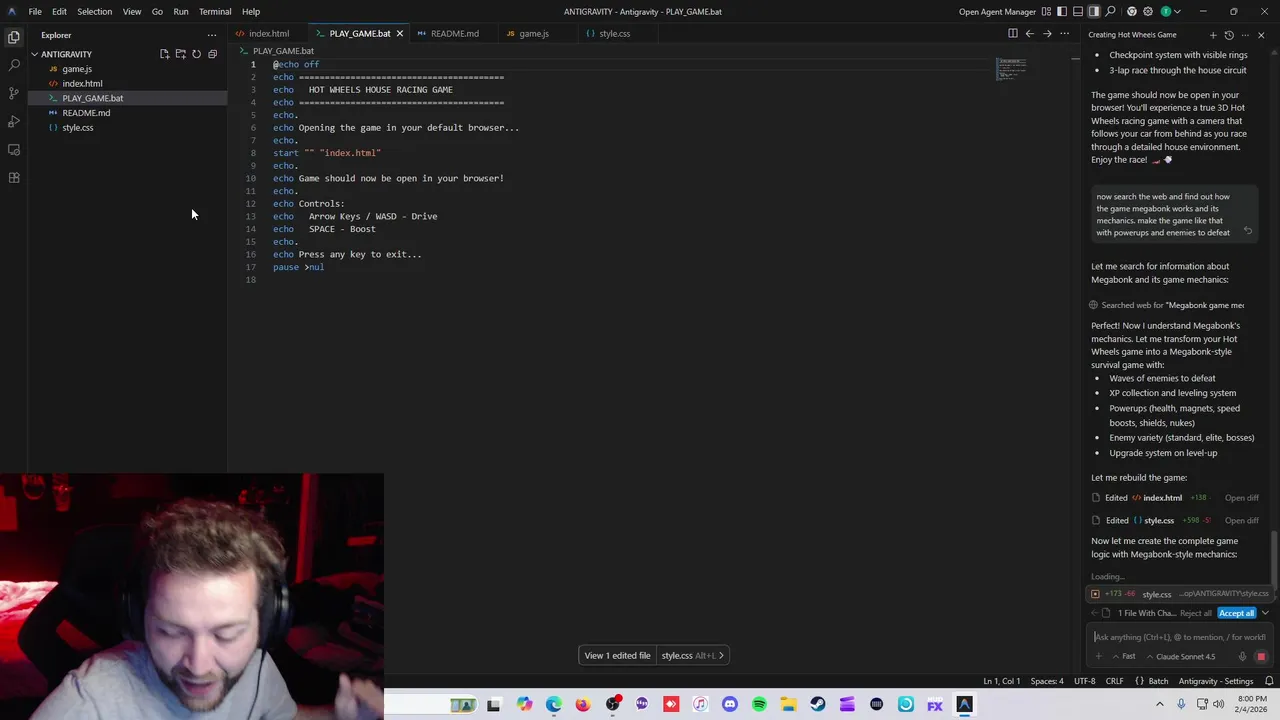
Task: Open diff for index.html edit
Action: 1242,498
